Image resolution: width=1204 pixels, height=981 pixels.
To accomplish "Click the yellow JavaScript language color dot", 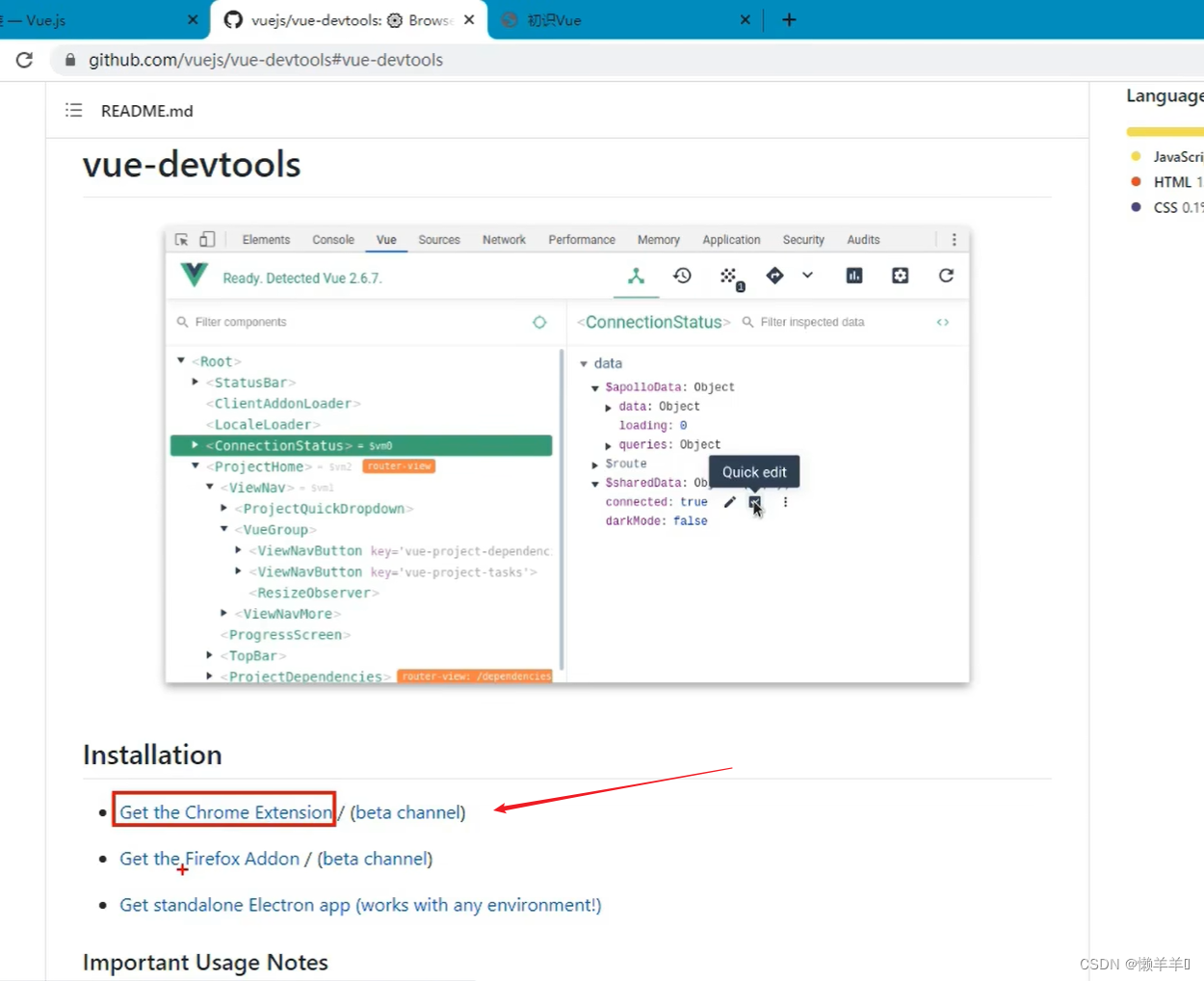I will tap(1137, 156).
